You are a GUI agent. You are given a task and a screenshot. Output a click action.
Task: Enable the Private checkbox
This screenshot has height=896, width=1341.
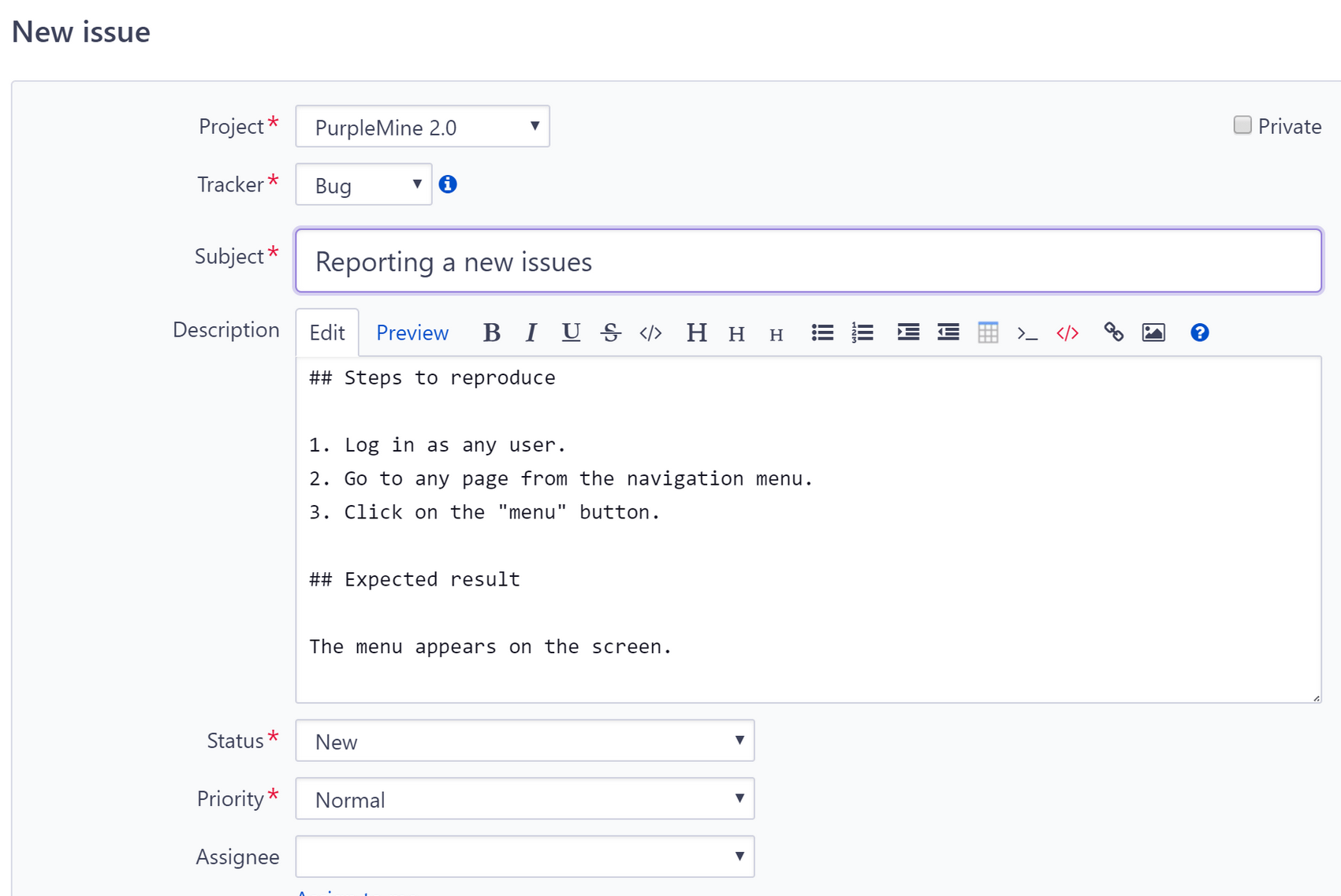[x=1242, y=125]
